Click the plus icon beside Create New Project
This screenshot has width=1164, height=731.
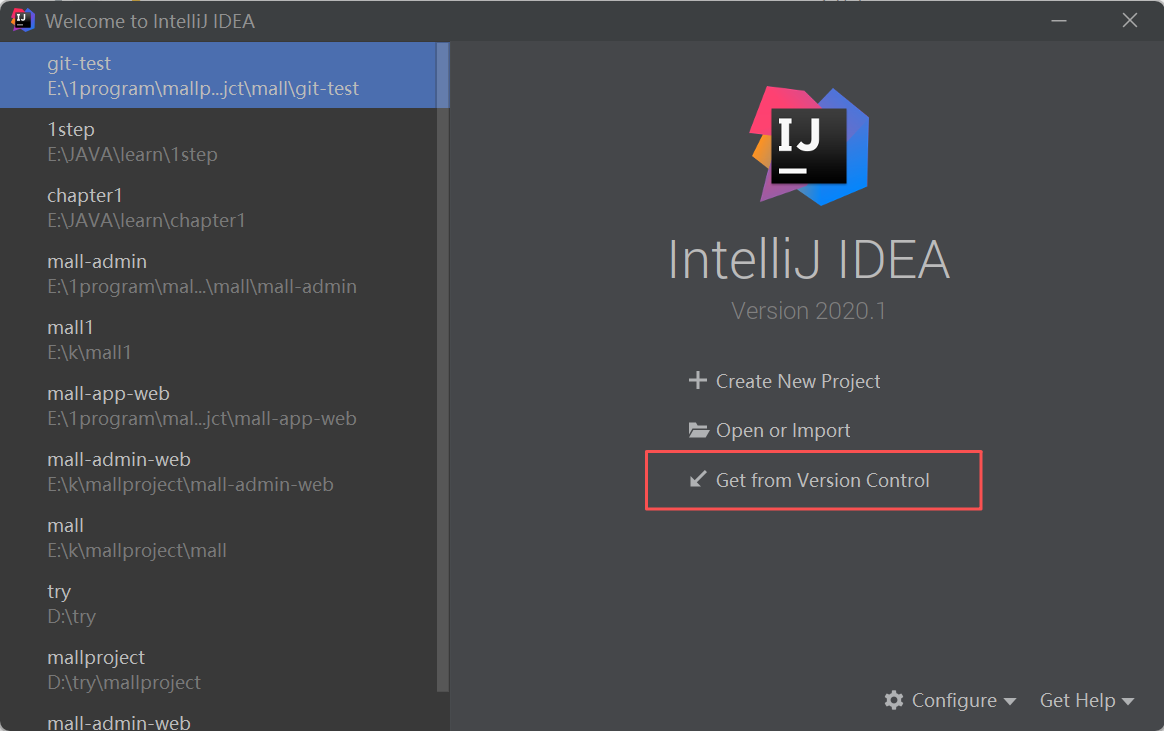coord(697,381)
